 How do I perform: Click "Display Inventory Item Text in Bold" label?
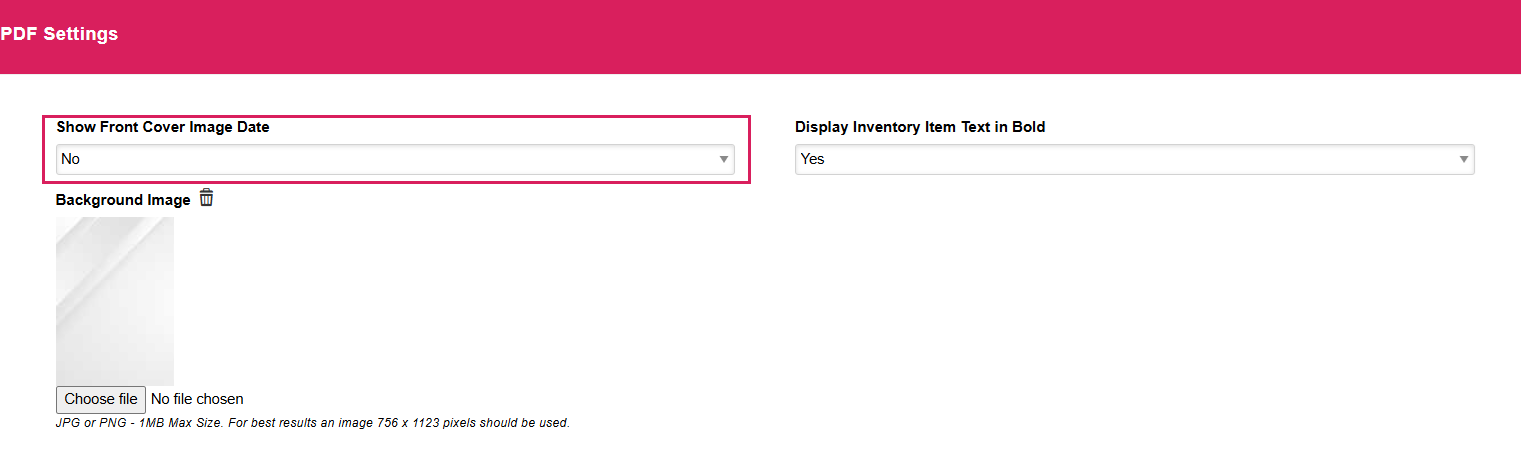tap(919, 127)
